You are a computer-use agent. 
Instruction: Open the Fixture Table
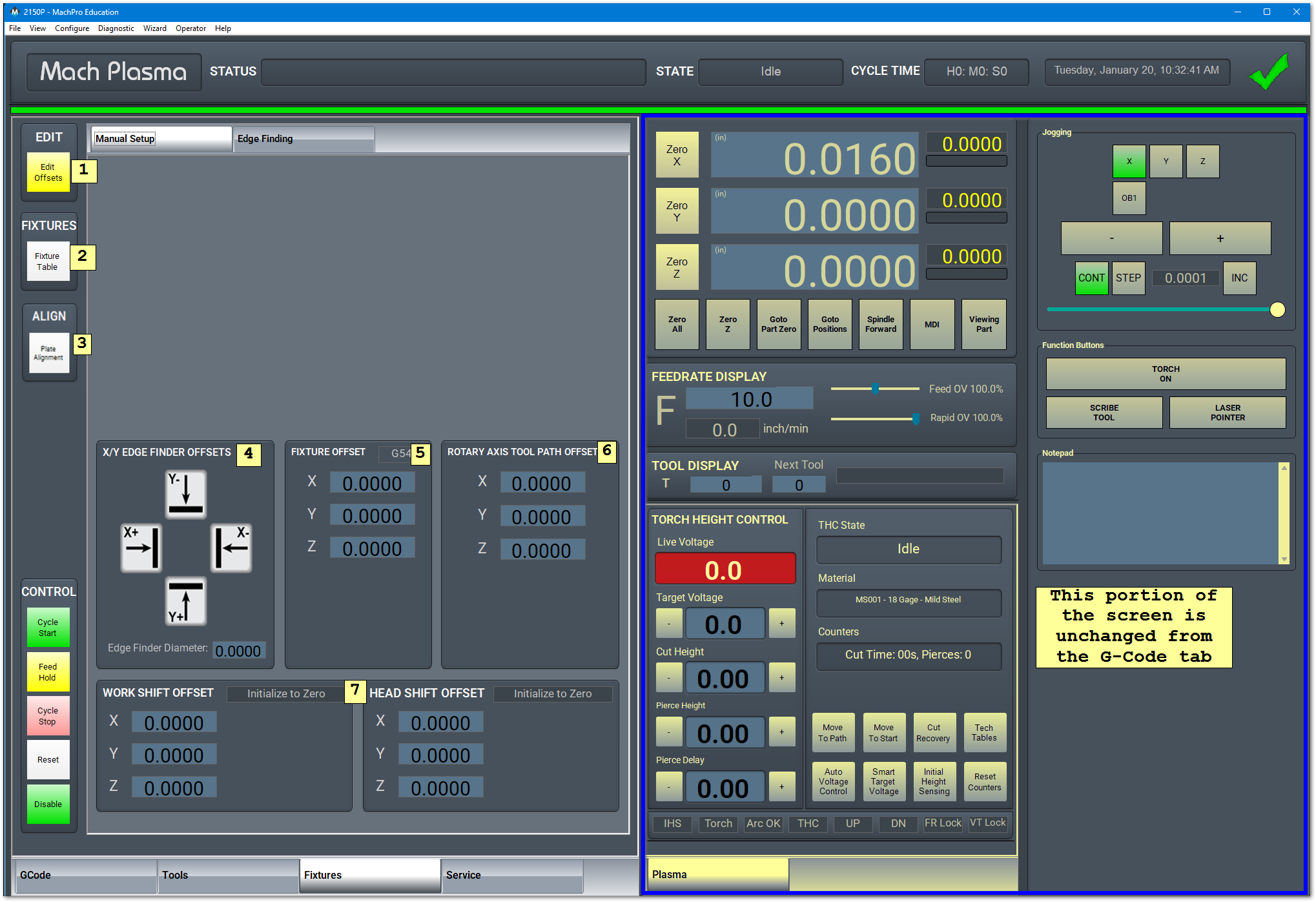click(x=48, y=261)
